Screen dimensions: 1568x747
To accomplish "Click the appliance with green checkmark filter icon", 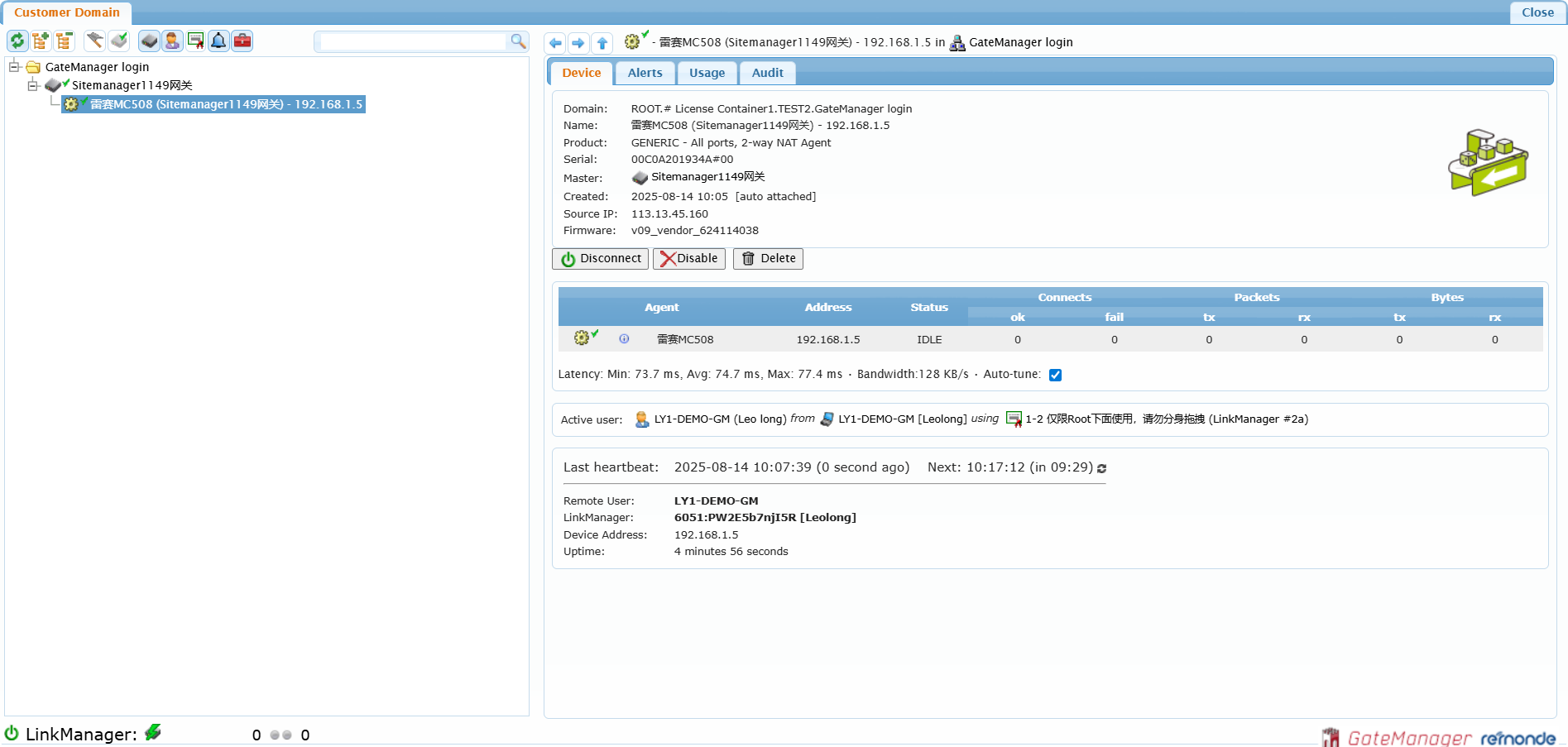I will click(119, 41).
